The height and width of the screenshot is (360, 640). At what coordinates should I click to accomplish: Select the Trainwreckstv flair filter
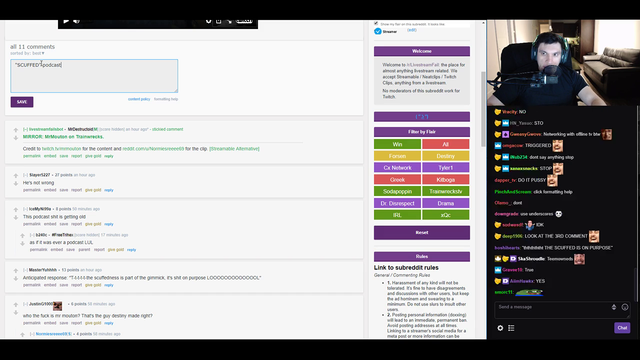[x=446, y=191]
